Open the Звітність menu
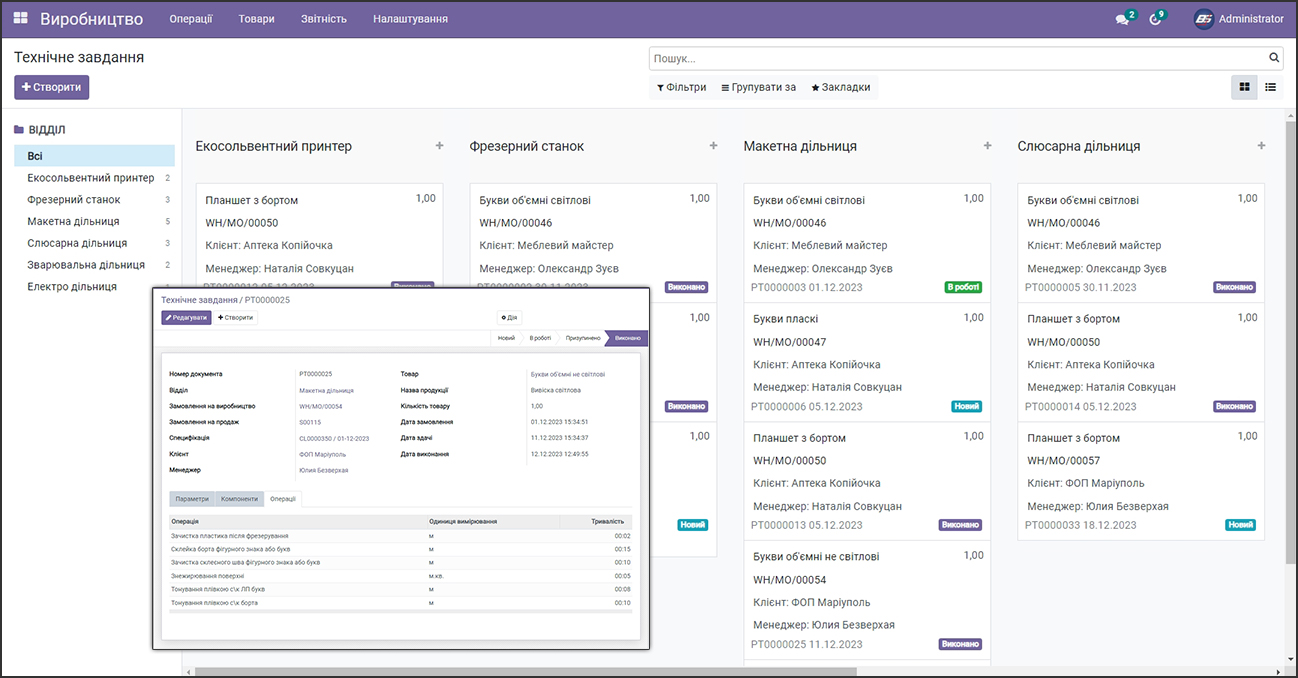This screenshot has width=1298, height=678. (324, 18)
